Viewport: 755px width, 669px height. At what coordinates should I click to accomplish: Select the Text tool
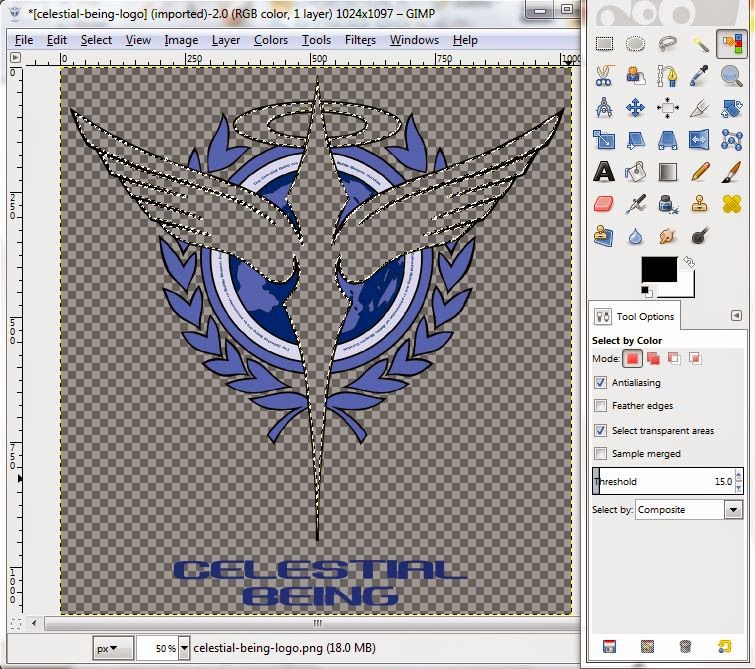[x=604, y=172]
